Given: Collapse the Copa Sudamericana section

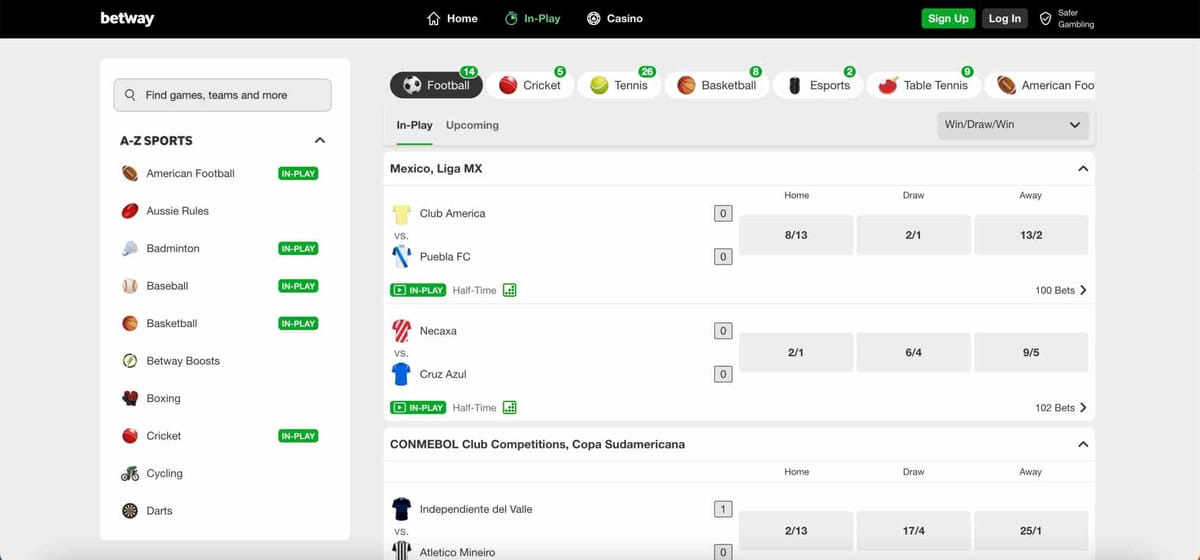Looking at the screenshot, I should coord(1082,444).
